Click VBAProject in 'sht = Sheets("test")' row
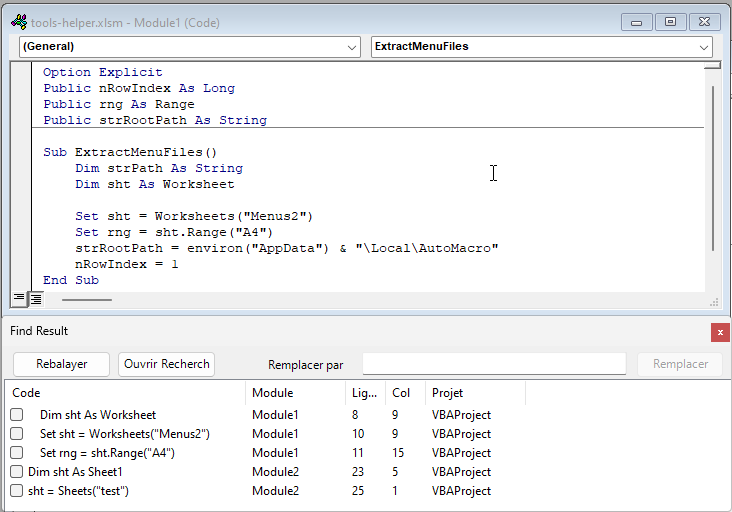The width and height of the screenshot is (732, 512). [x=461, y=491]
